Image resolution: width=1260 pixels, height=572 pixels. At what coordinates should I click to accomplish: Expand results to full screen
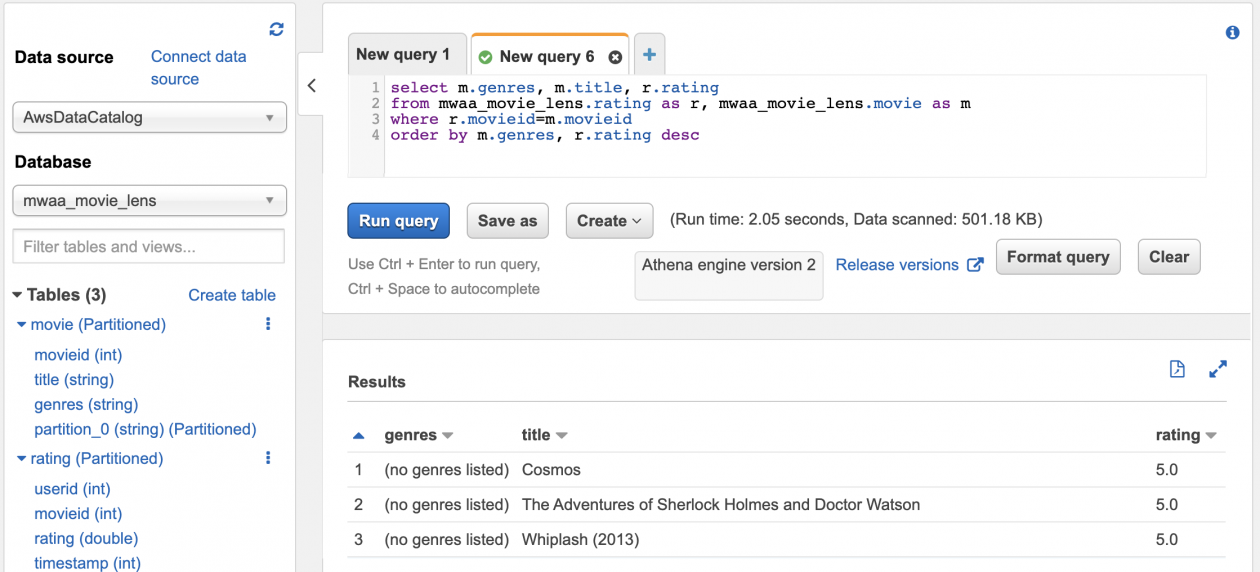[1217, 370]
